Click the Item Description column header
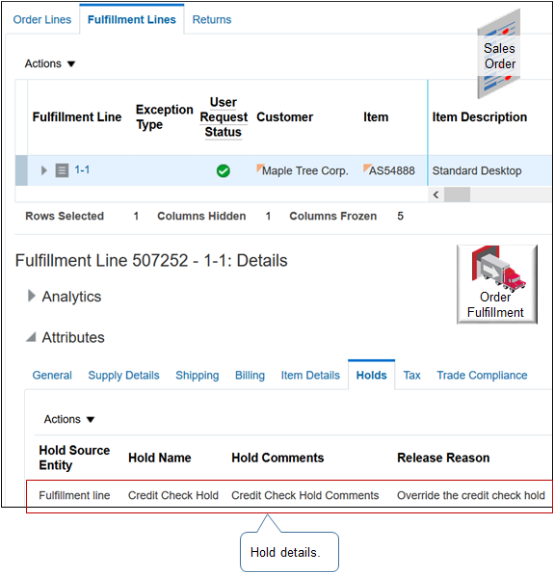 coord(479,117)
